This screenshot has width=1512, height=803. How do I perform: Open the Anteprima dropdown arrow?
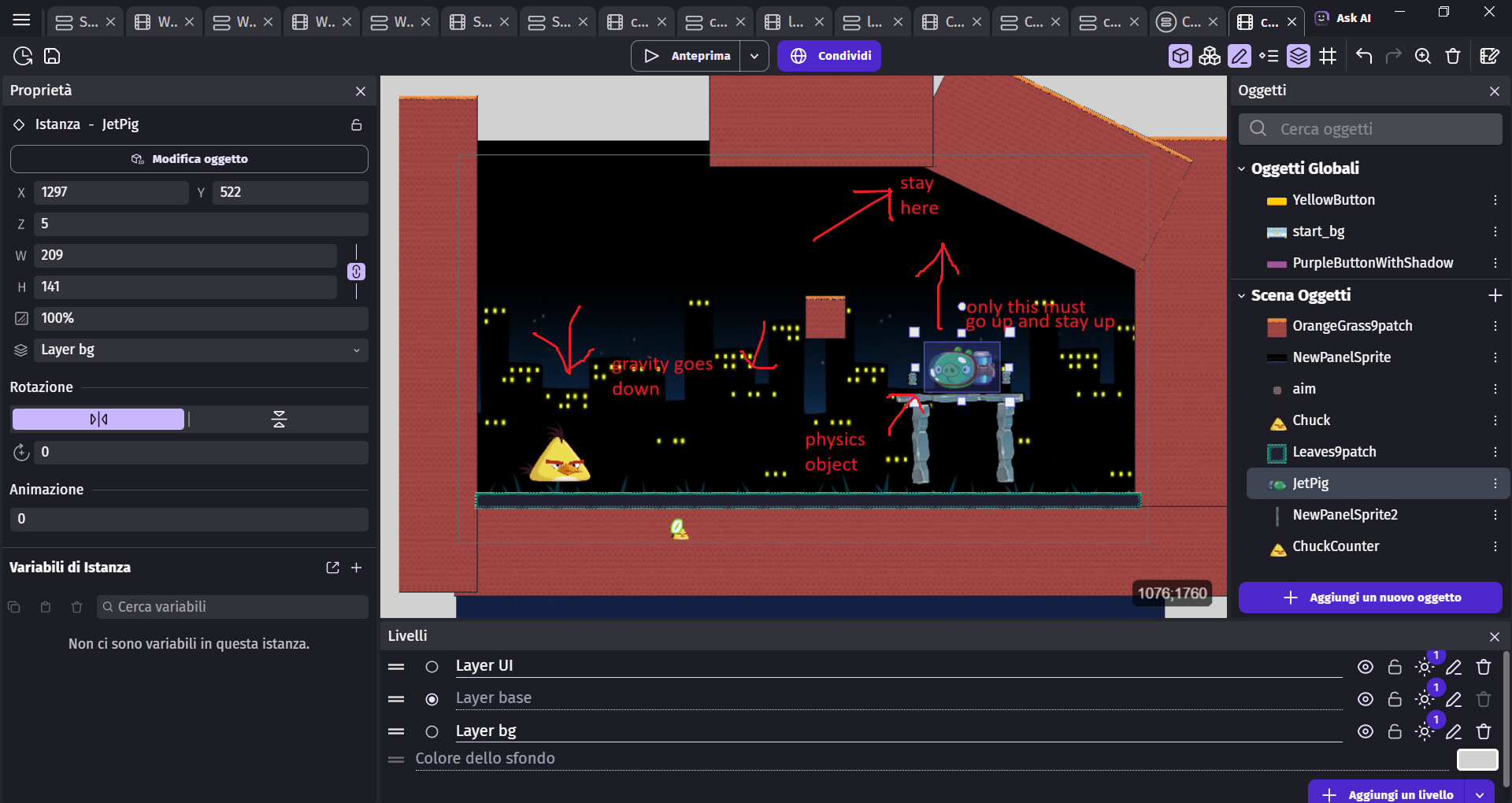coord(754,56)
